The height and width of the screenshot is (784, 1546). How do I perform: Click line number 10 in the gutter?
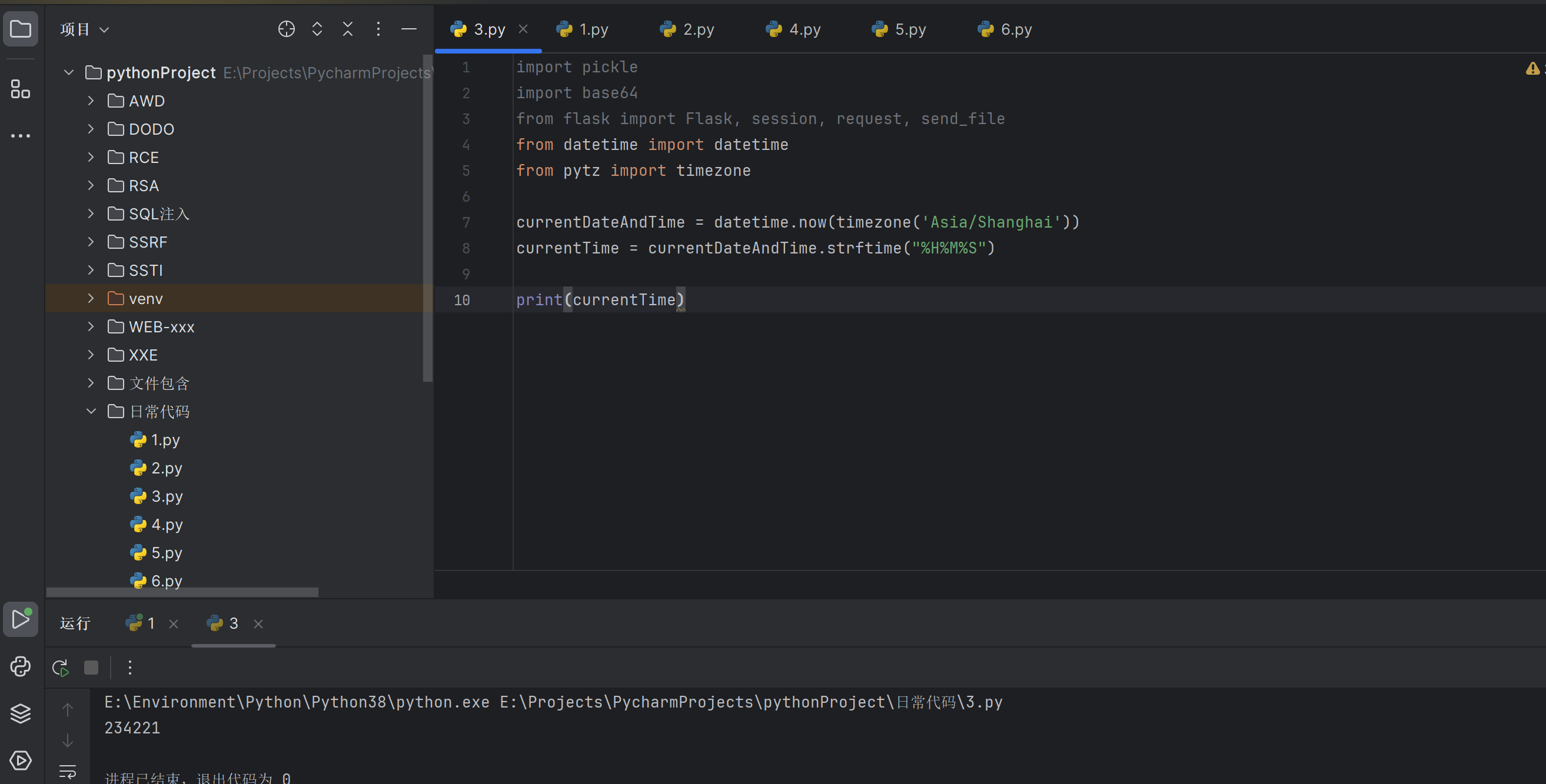[461, 299]
